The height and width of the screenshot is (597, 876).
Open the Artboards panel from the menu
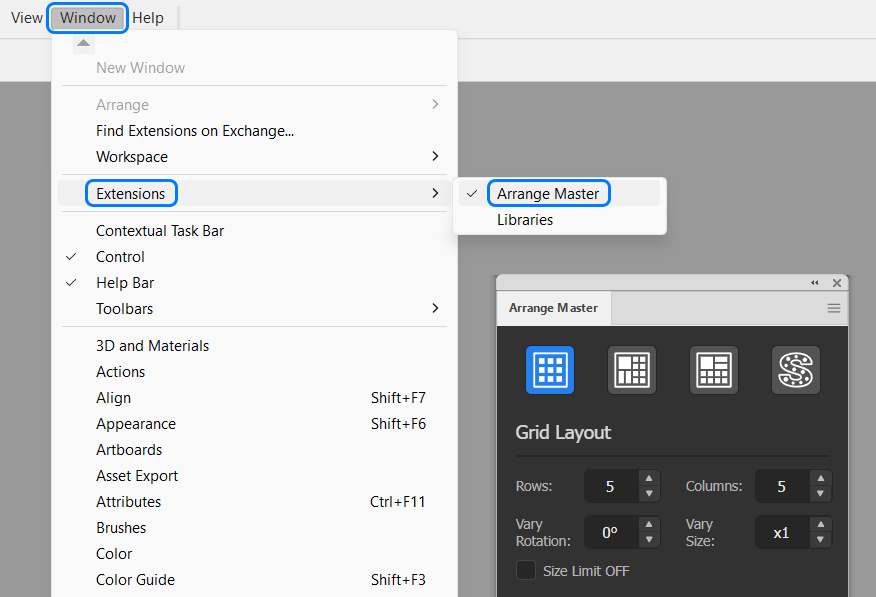(x=254, y=450)
